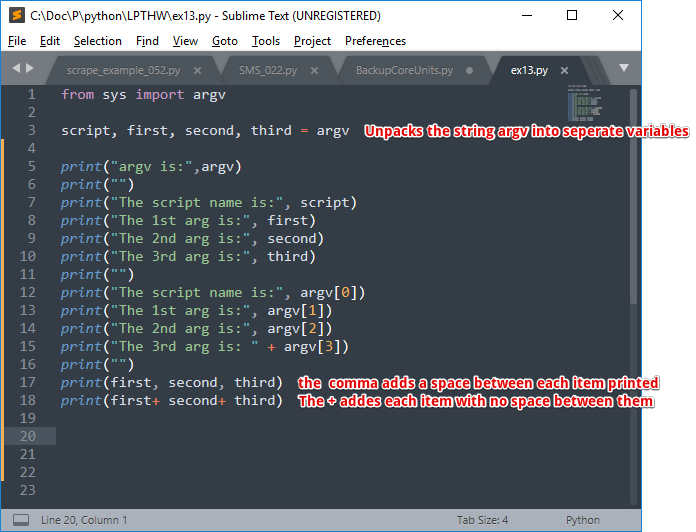Screen dimensions: 696x532
Task: Switch to the BackupCoreUnits.py tab
Action: 404,70
